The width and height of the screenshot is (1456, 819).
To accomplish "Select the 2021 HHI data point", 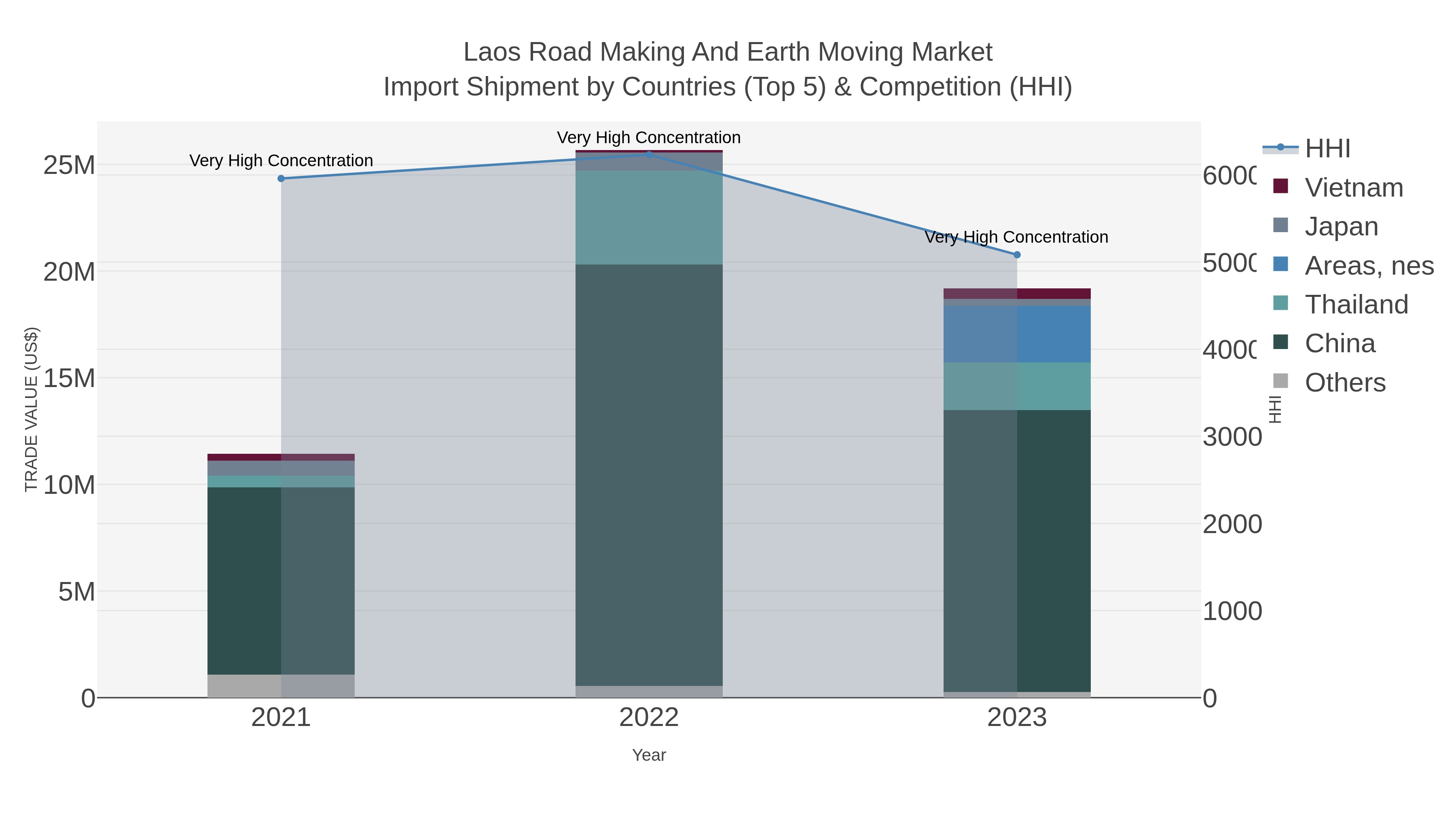I will (x=281, y=179).
